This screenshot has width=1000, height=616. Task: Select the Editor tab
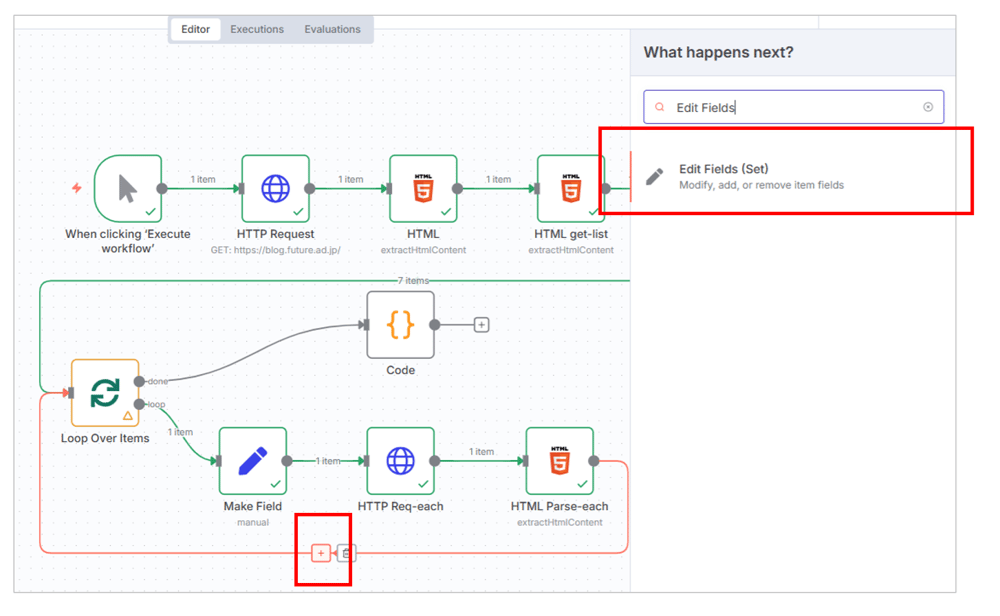195,29
